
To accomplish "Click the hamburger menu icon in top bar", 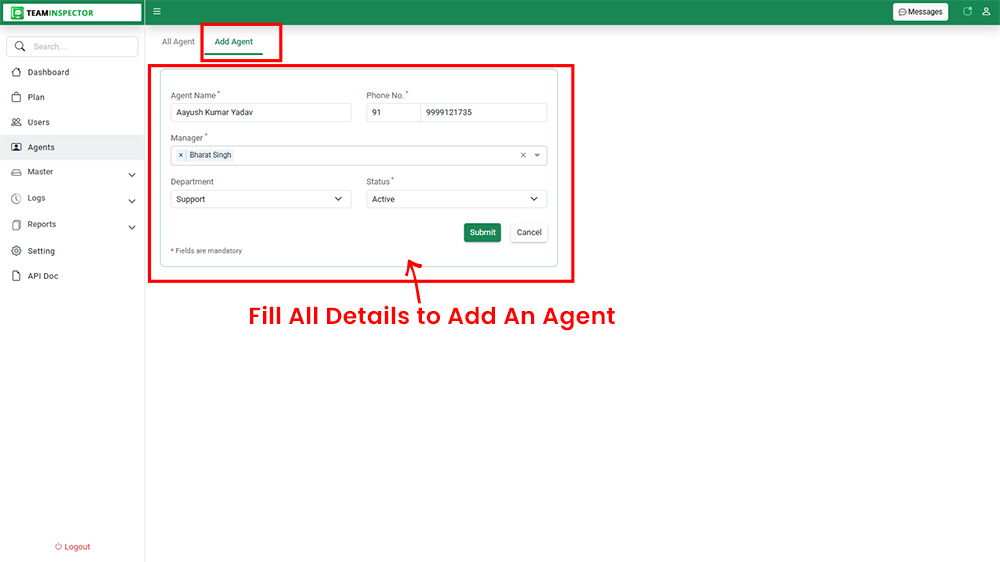I will pyautogui.click(x=157, y=12).
